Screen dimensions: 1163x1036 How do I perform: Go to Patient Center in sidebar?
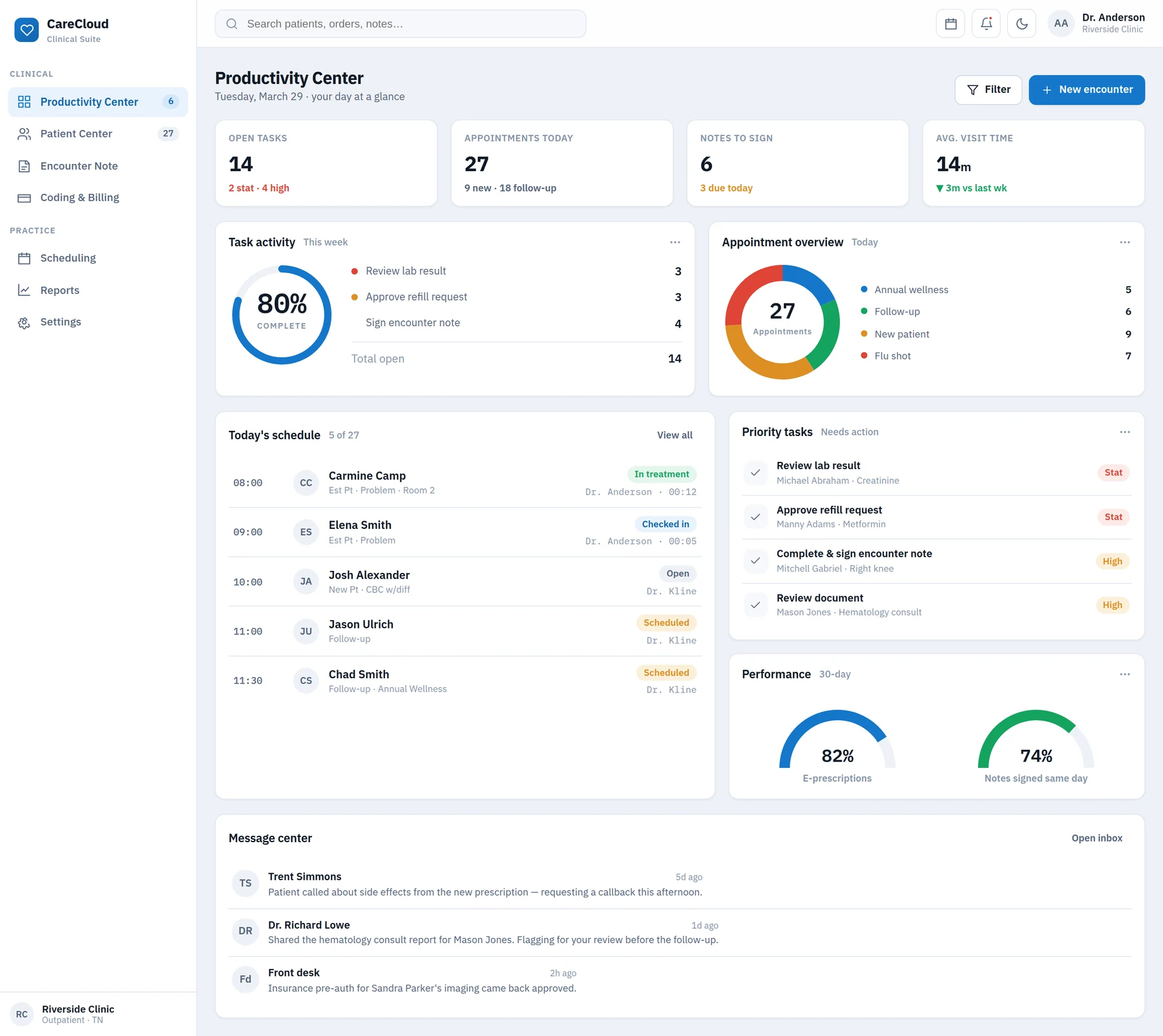pos(98,134)
